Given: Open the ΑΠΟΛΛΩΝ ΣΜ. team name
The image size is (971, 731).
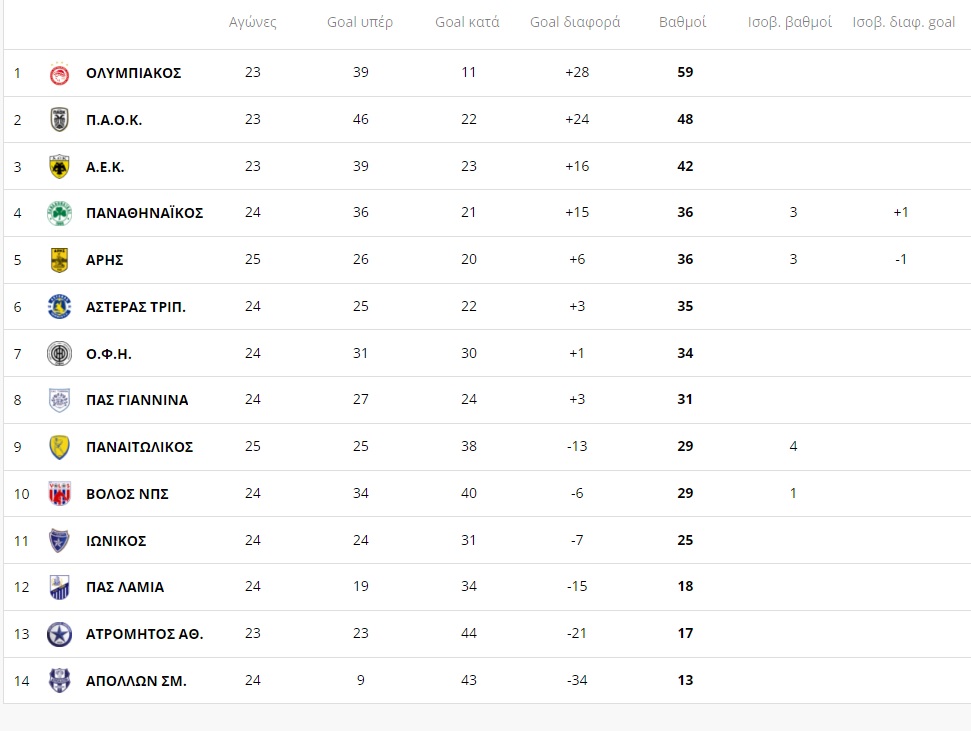Looking at the screenshot, I should pyautogui.click(x=136, y=681).
